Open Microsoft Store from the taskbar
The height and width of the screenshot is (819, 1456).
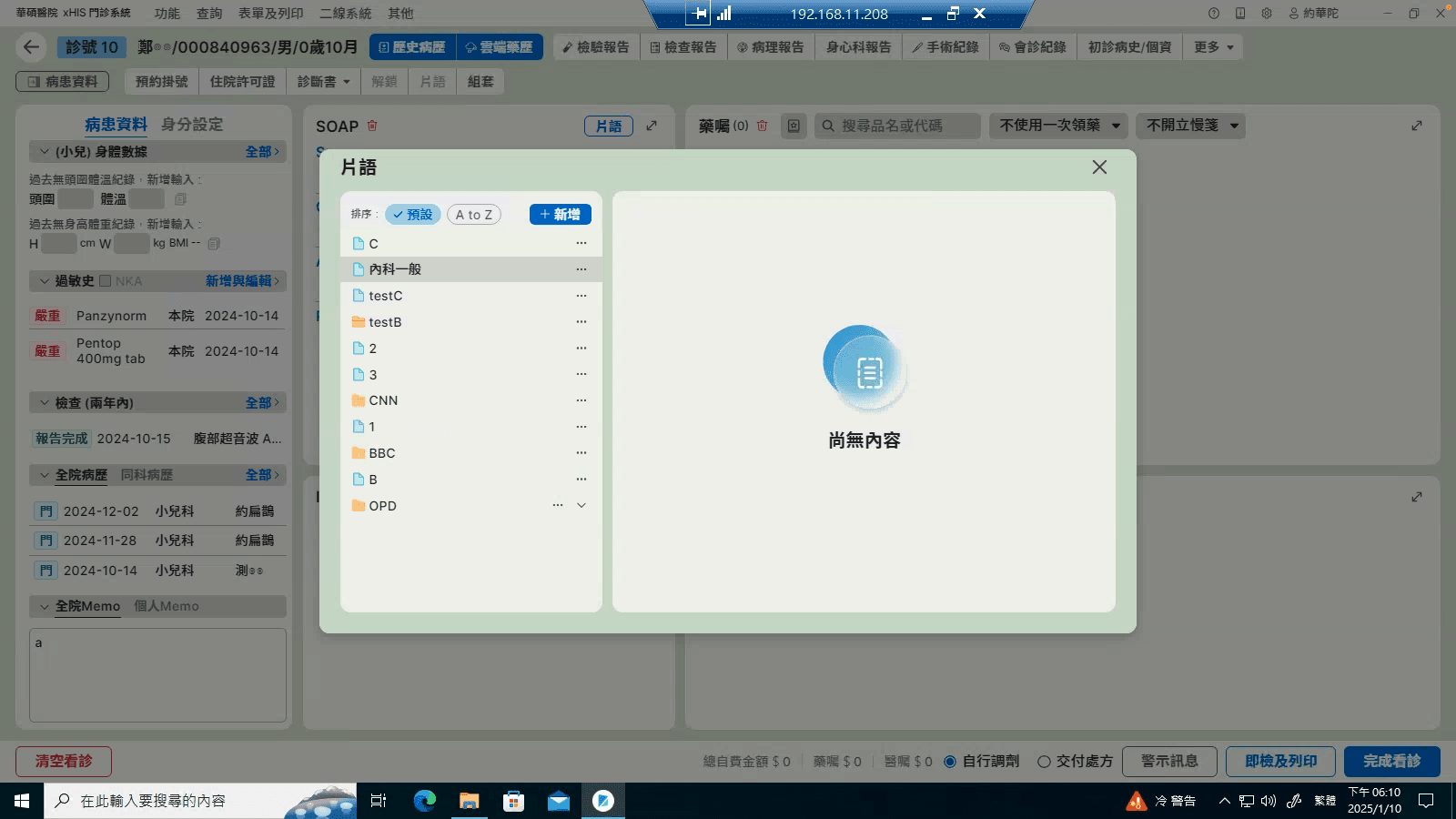[514, 801]
